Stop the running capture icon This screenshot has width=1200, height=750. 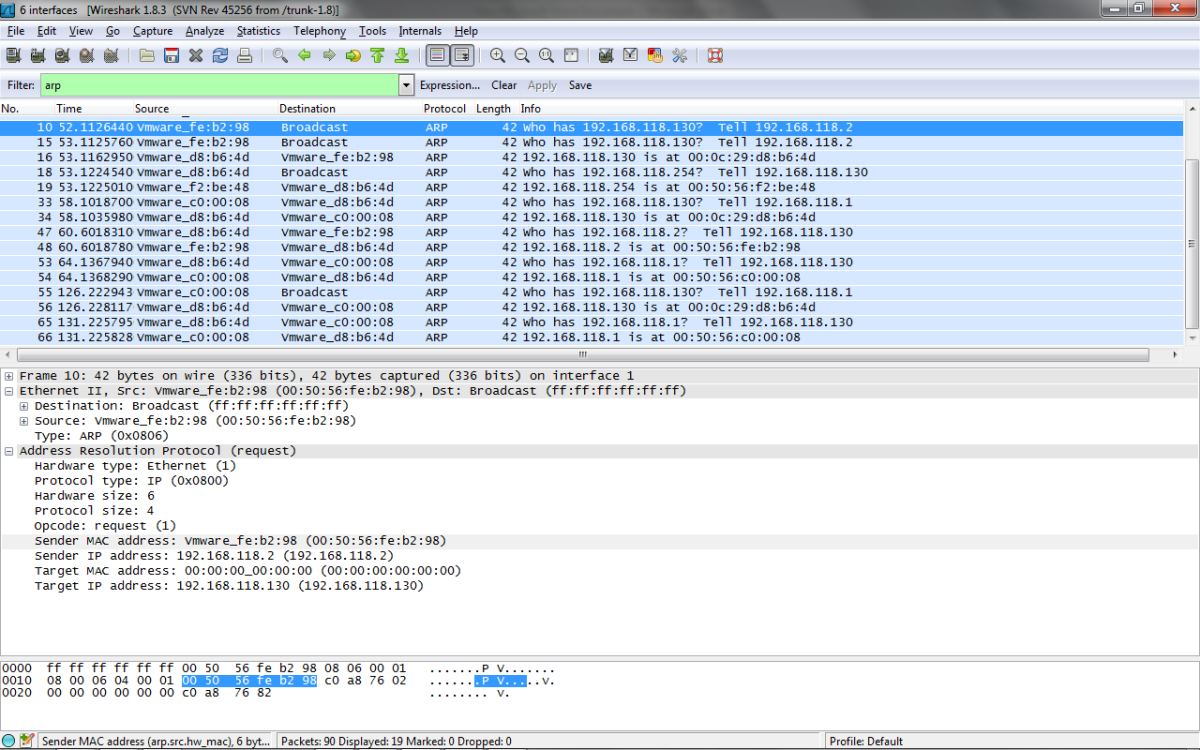(x=87, y=56)
